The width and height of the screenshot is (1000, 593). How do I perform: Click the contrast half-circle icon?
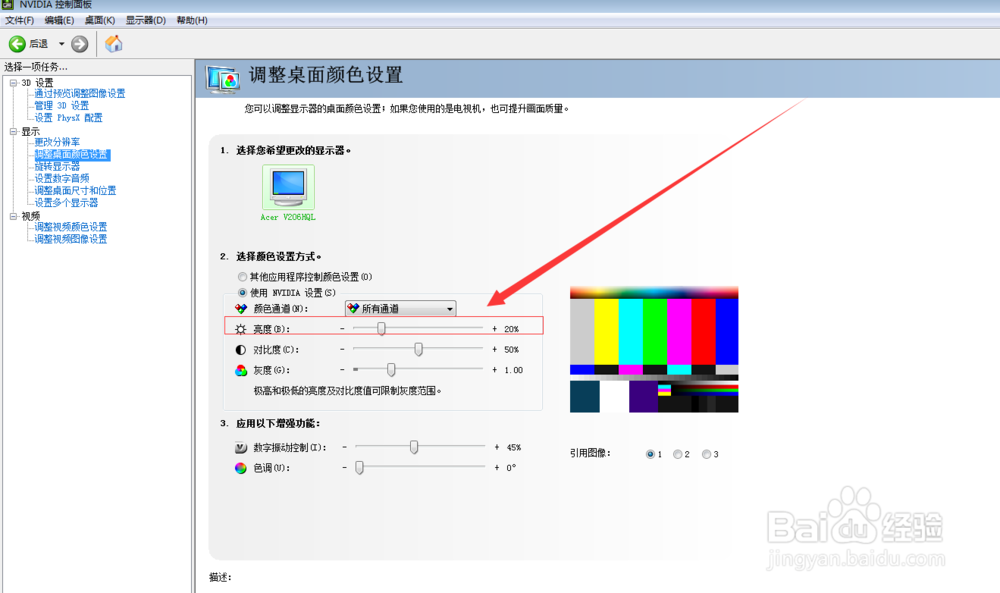point(240,349)
